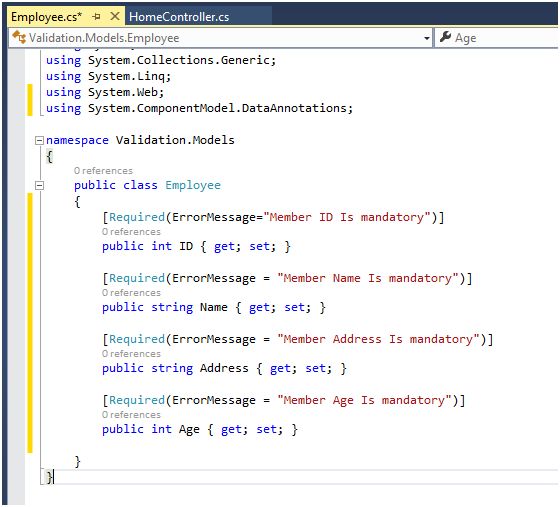
Task: Open the 0 references link above class Employee
Action: (x=103, y=171)
